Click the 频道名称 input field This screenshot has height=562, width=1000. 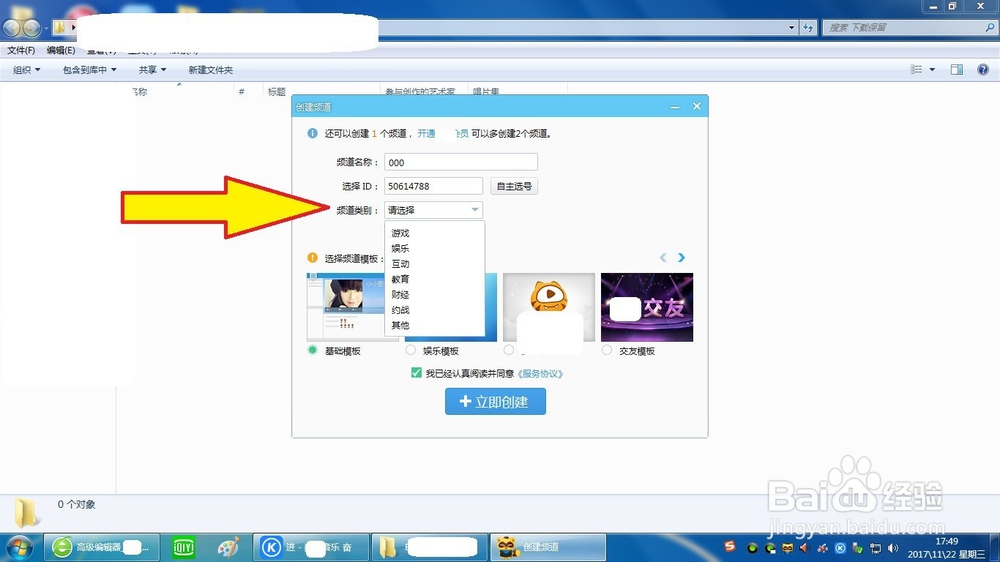pos(461,162)
